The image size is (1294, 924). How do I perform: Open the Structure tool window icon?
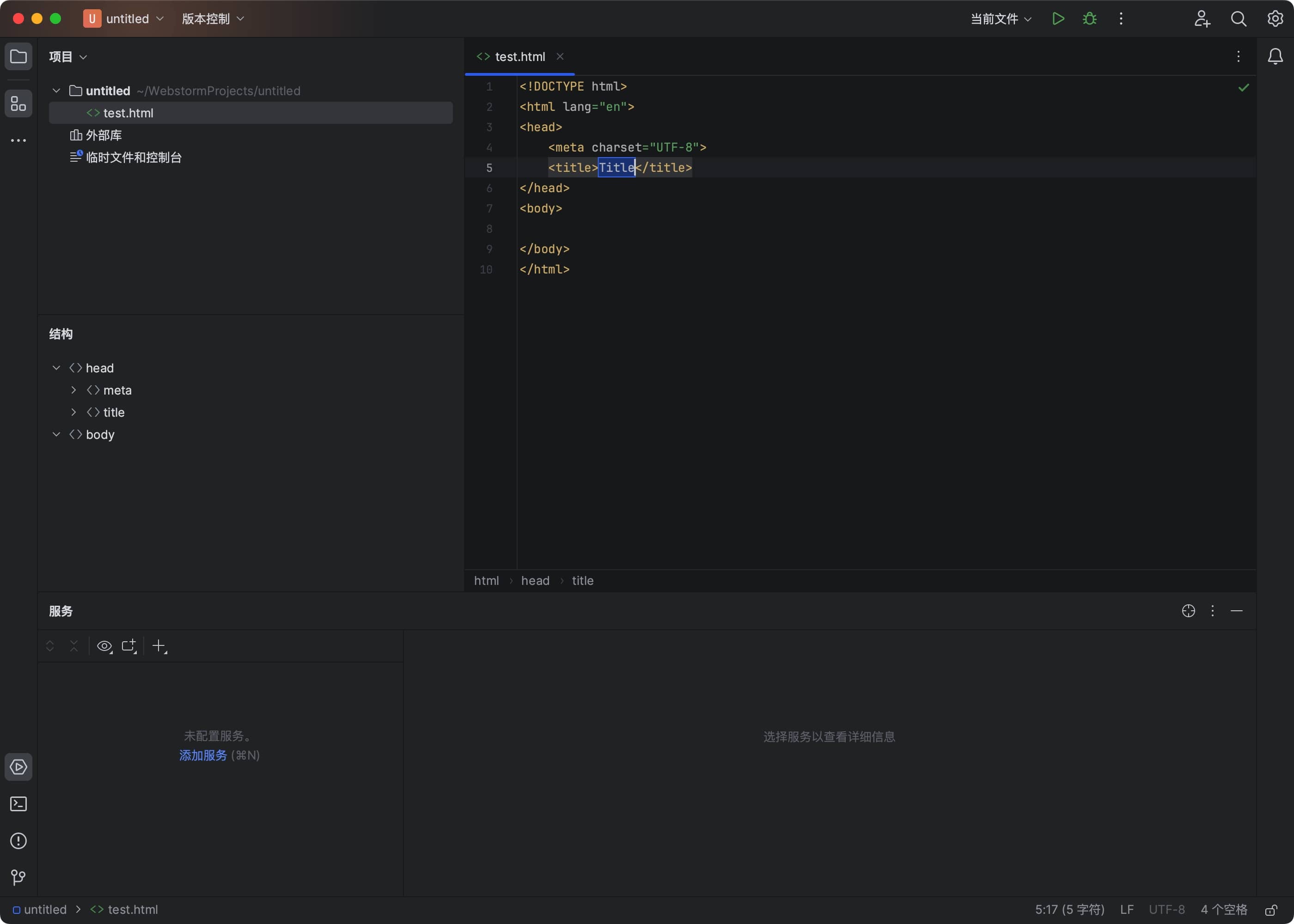18,103
